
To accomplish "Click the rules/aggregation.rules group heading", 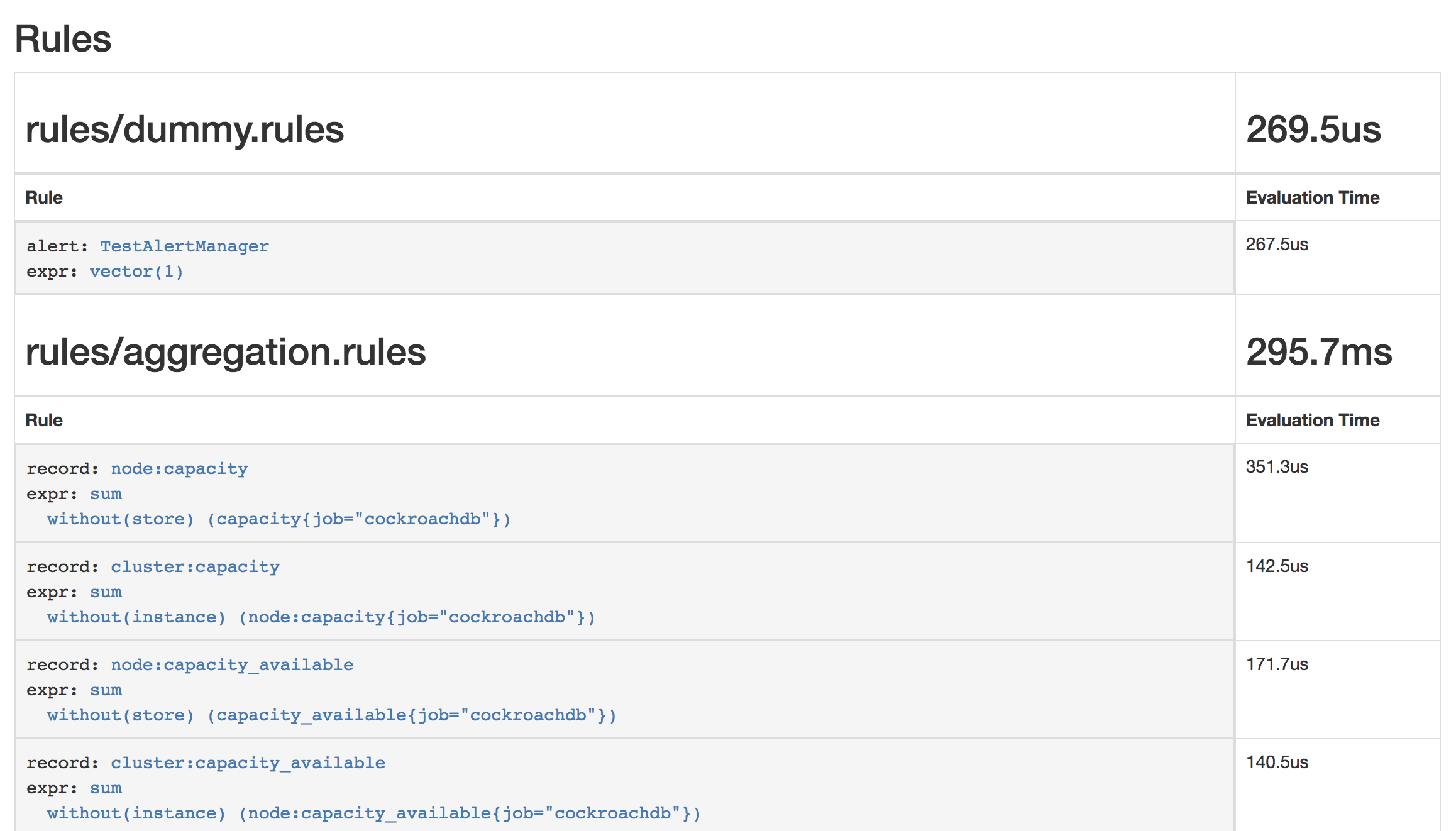I will 225,352.
